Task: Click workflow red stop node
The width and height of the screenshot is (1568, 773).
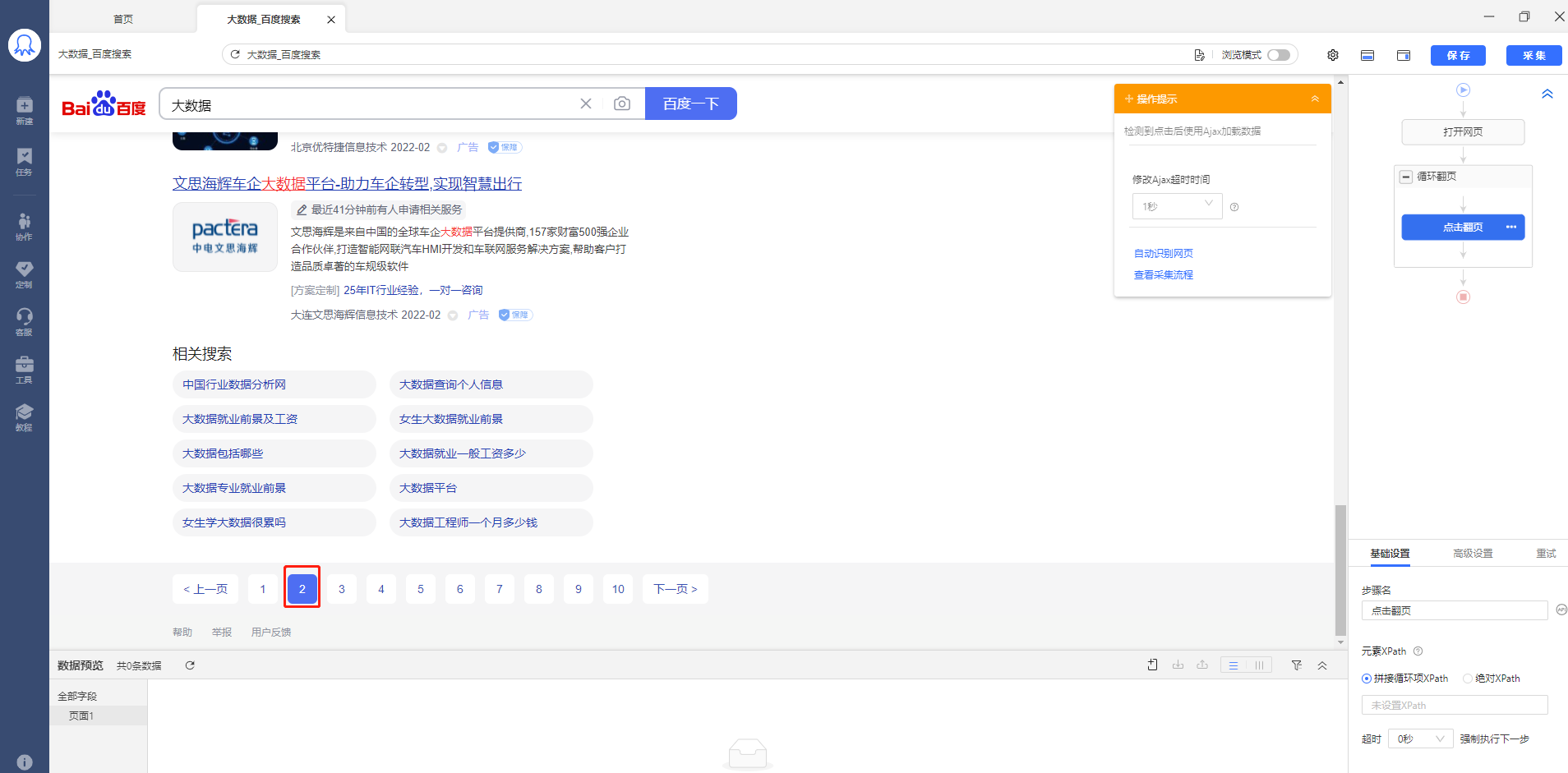Action: 1463,297
